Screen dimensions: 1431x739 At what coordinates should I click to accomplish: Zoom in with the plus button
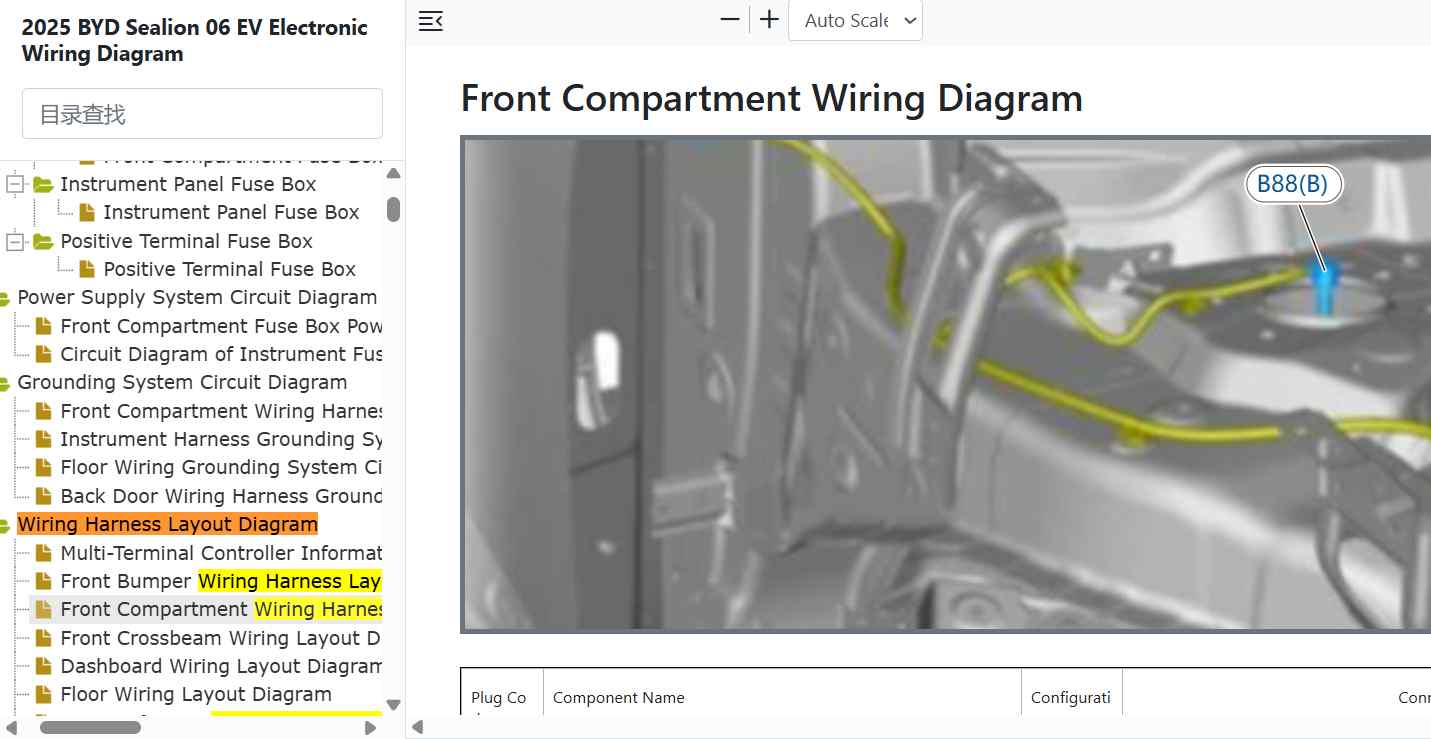point(769,20)
